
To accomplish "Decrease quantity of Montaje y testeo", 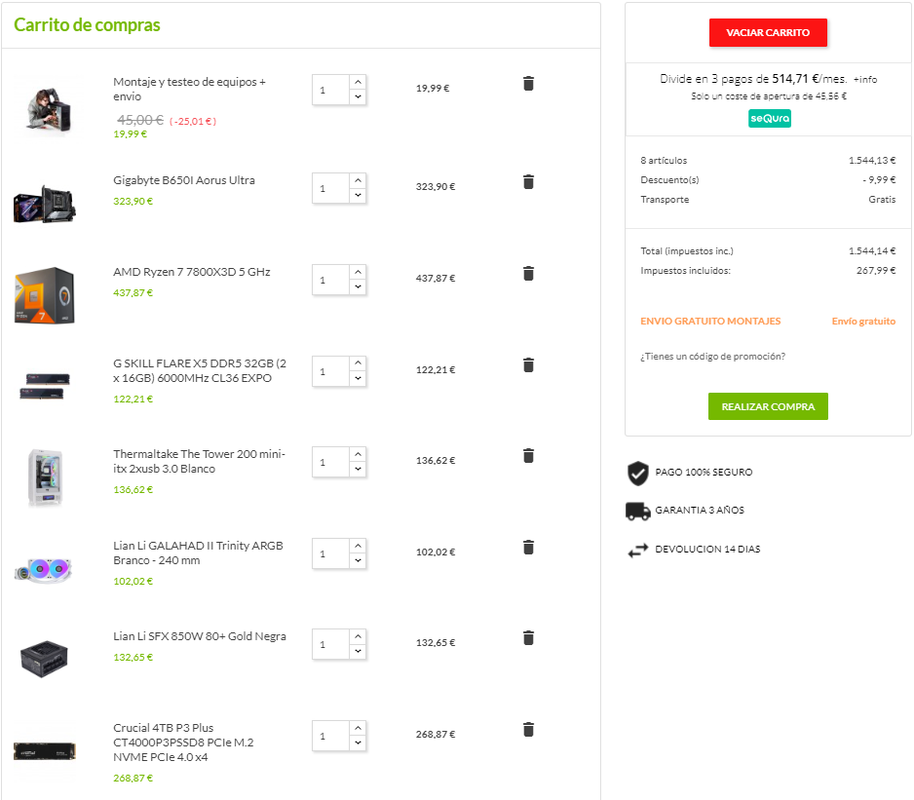I will click(x=358, y=97).
